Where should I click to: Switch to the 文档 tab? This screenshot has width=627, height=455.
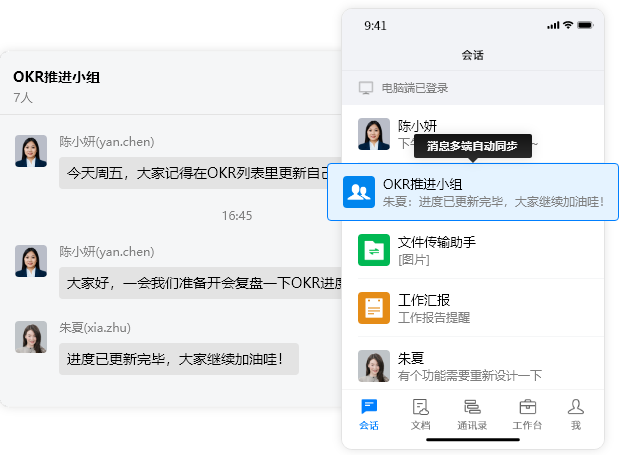(x=421, y=414)
